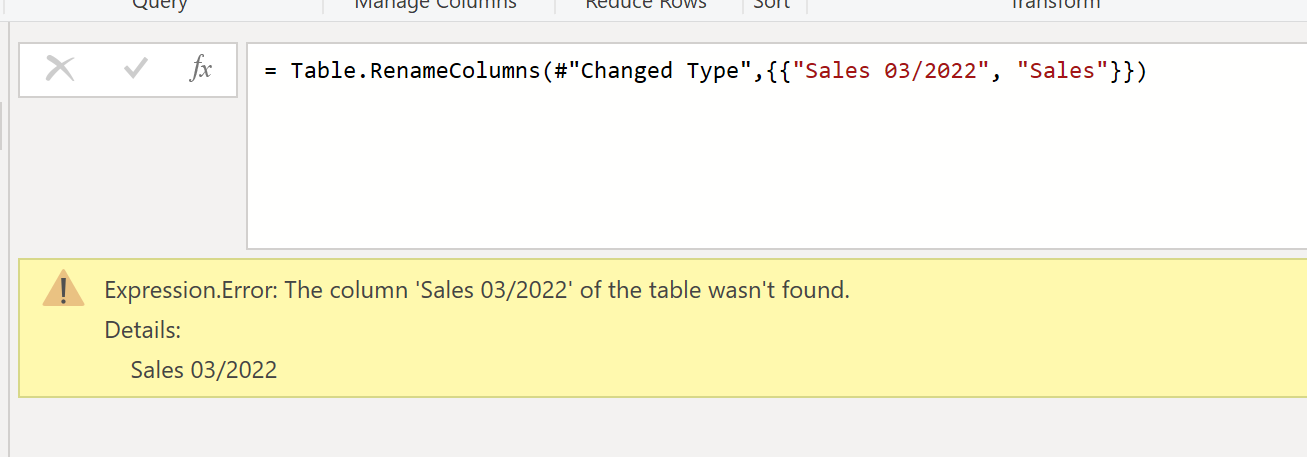Viewport: 1307px width, 457px height.
Task: Click the Query ribbon group label
Action: tap(160, 4)
